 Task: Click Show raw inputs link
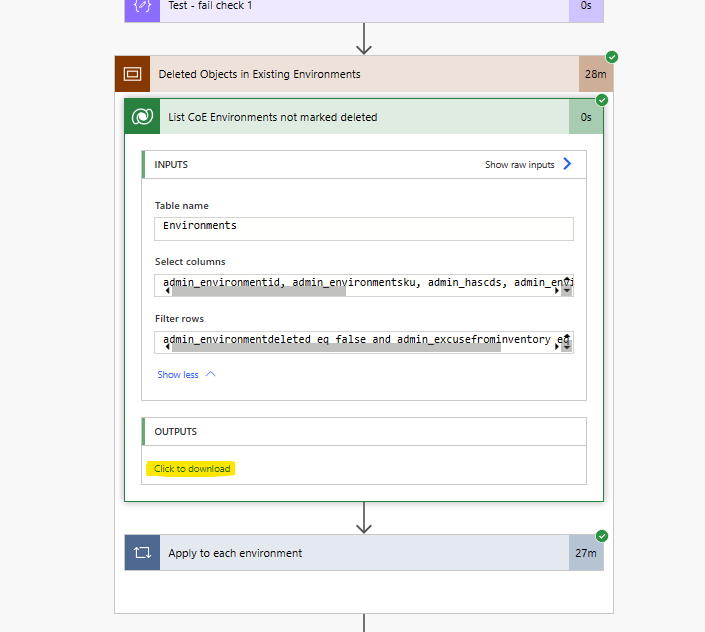pos(519,165)
